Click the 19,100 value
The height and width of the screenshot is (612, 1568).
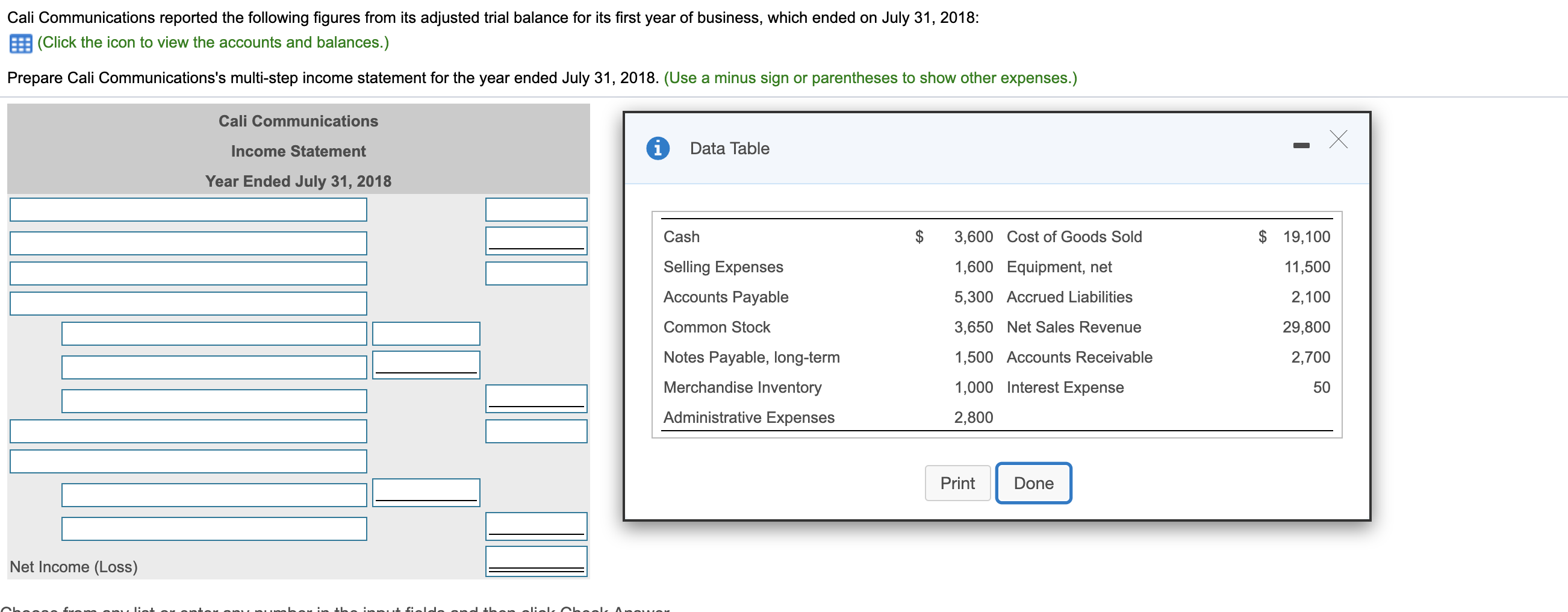click(x=1305, y=237)
